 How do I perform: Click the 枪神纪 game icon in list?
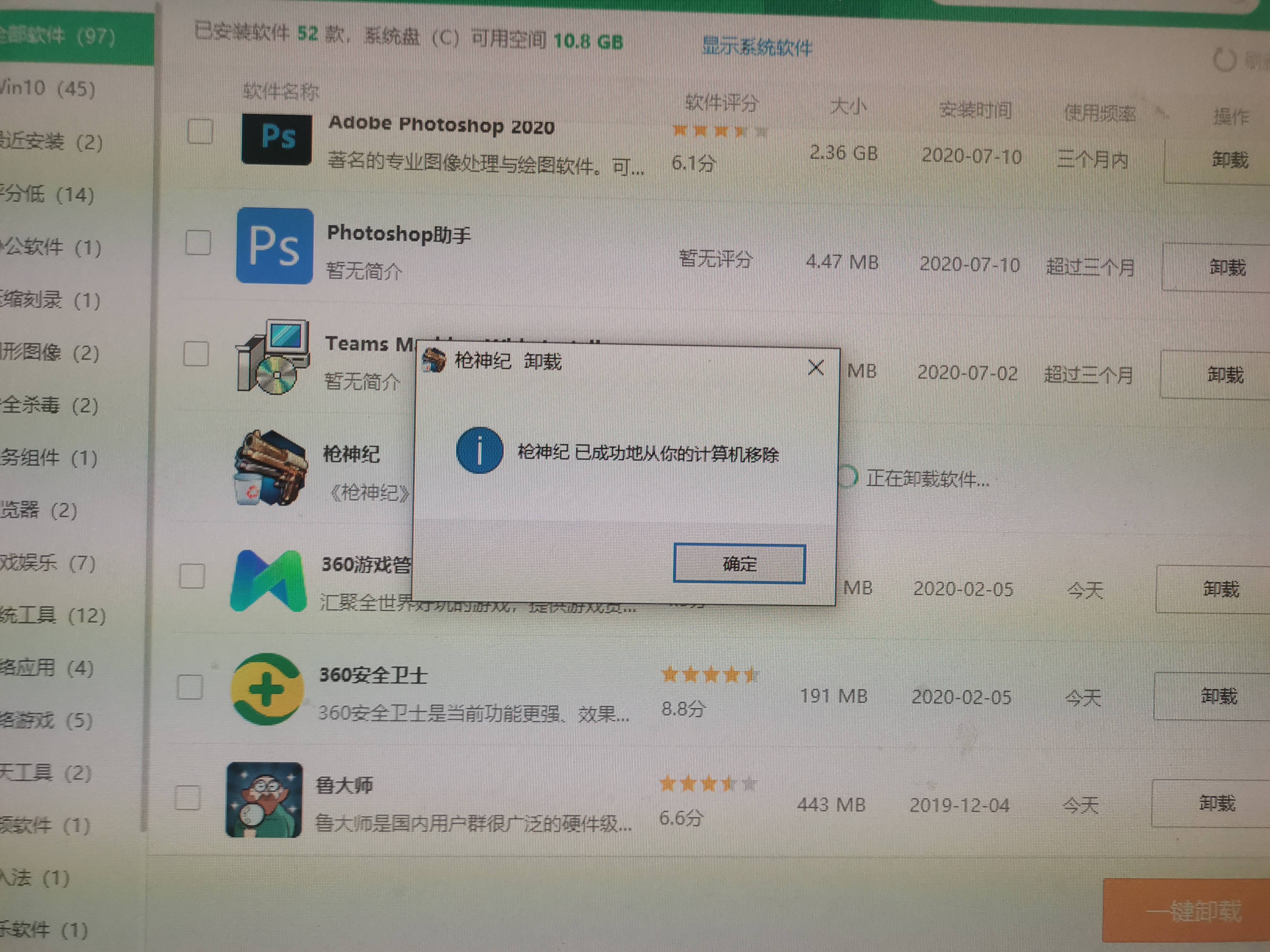pos(270,468)
